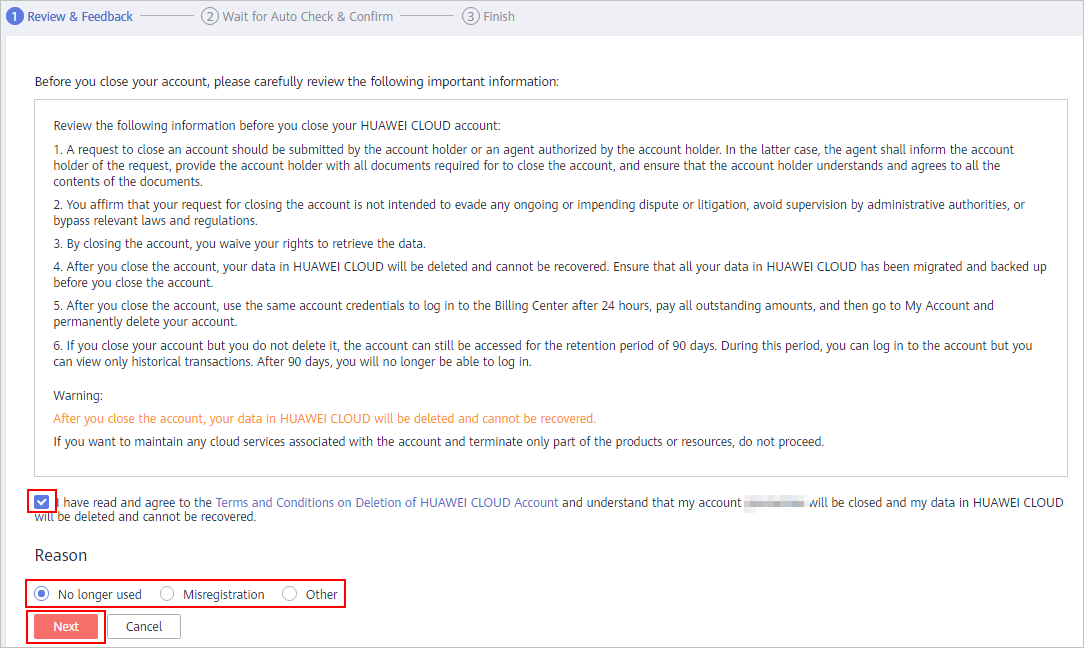Click the step 1 number circle icon
Image resolution: width=1084 pixels, height=648 pixels.
click(x=15, y=17)
